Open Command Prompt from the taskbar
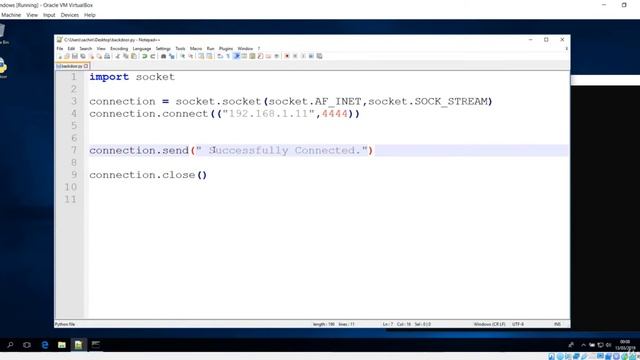The height and width of the screenshot is (360, 640). 96,345
